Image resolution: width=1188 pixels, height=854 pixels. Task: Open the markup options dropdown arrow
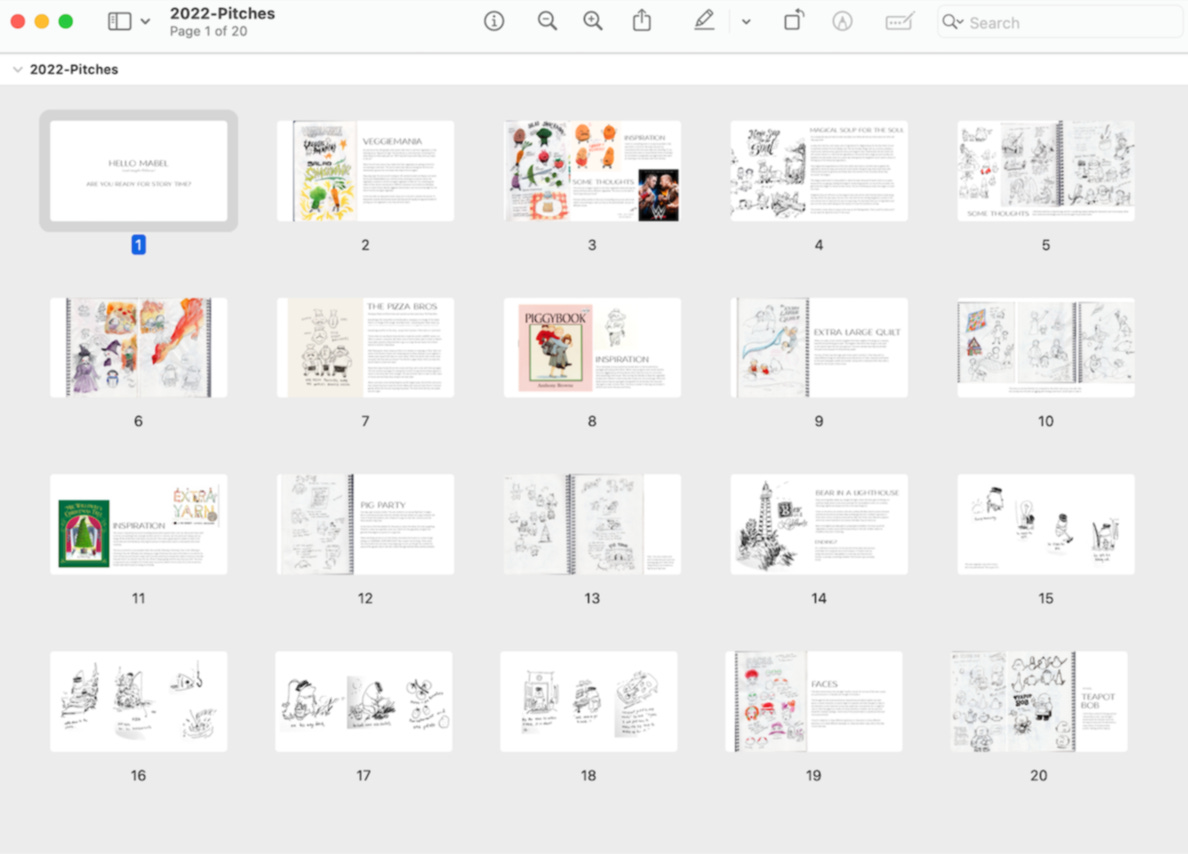click(x=746, y=22)
